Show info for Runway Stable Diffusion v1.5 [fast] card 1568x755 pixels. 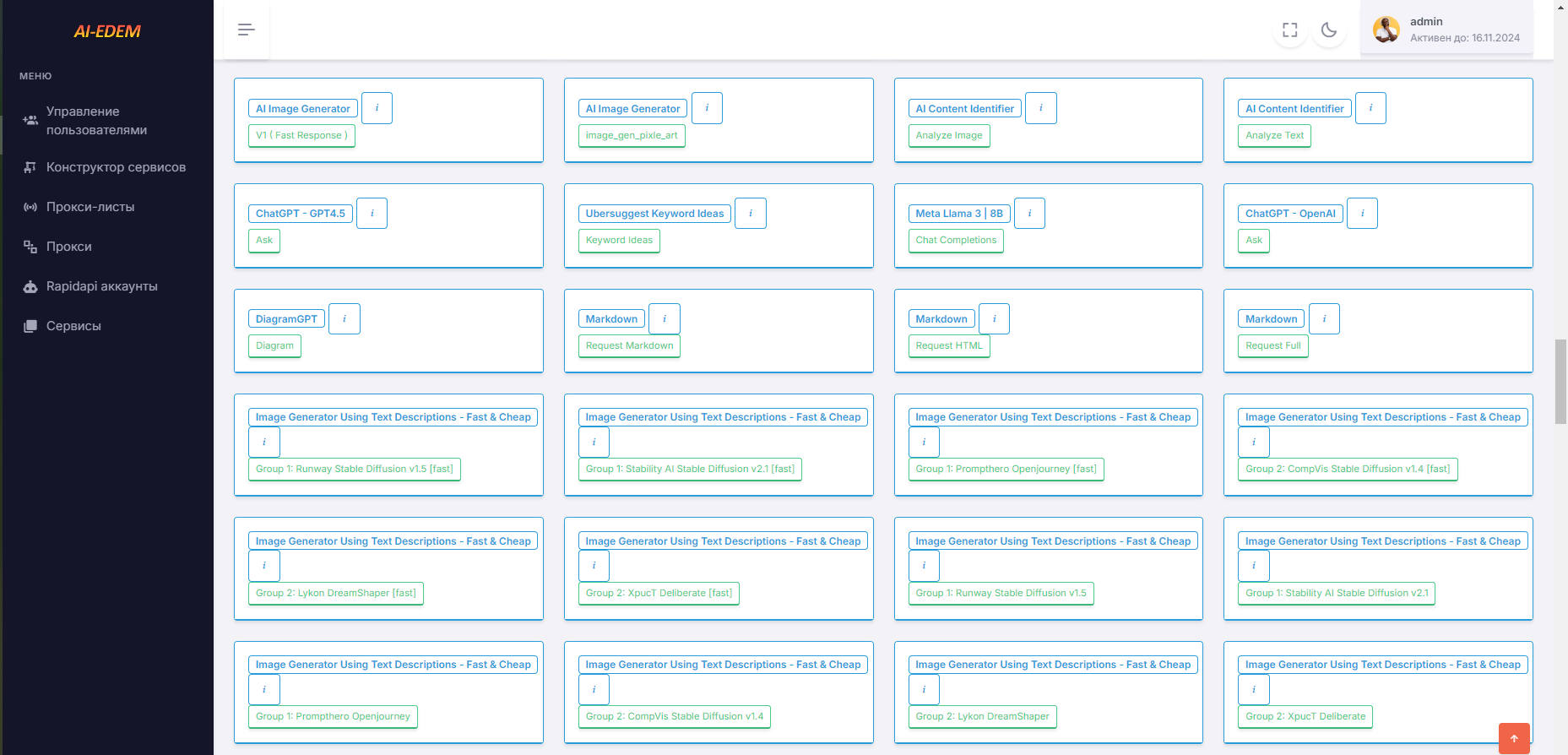point(264,442)
